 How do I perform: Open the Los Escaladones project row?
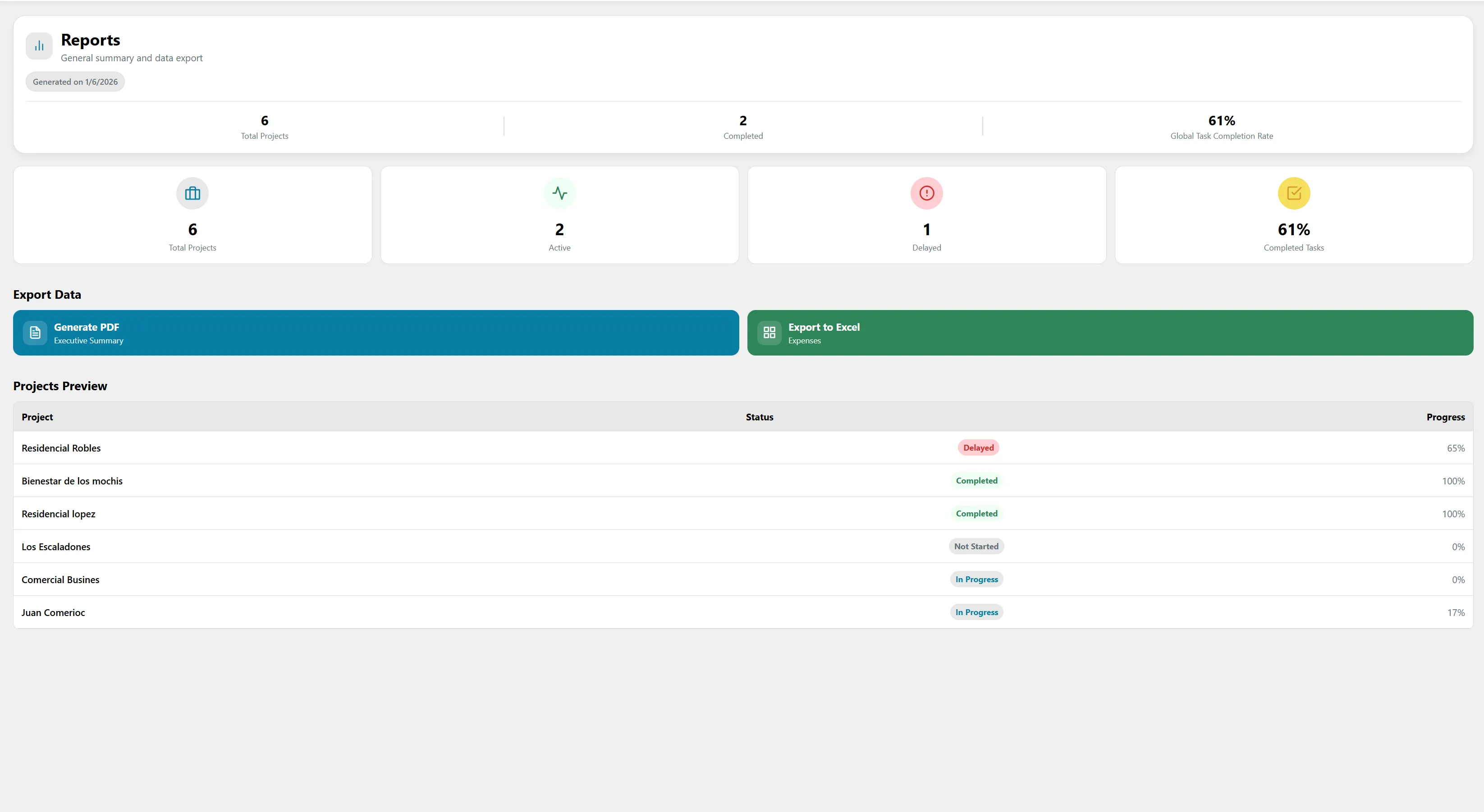click(743, 547)
